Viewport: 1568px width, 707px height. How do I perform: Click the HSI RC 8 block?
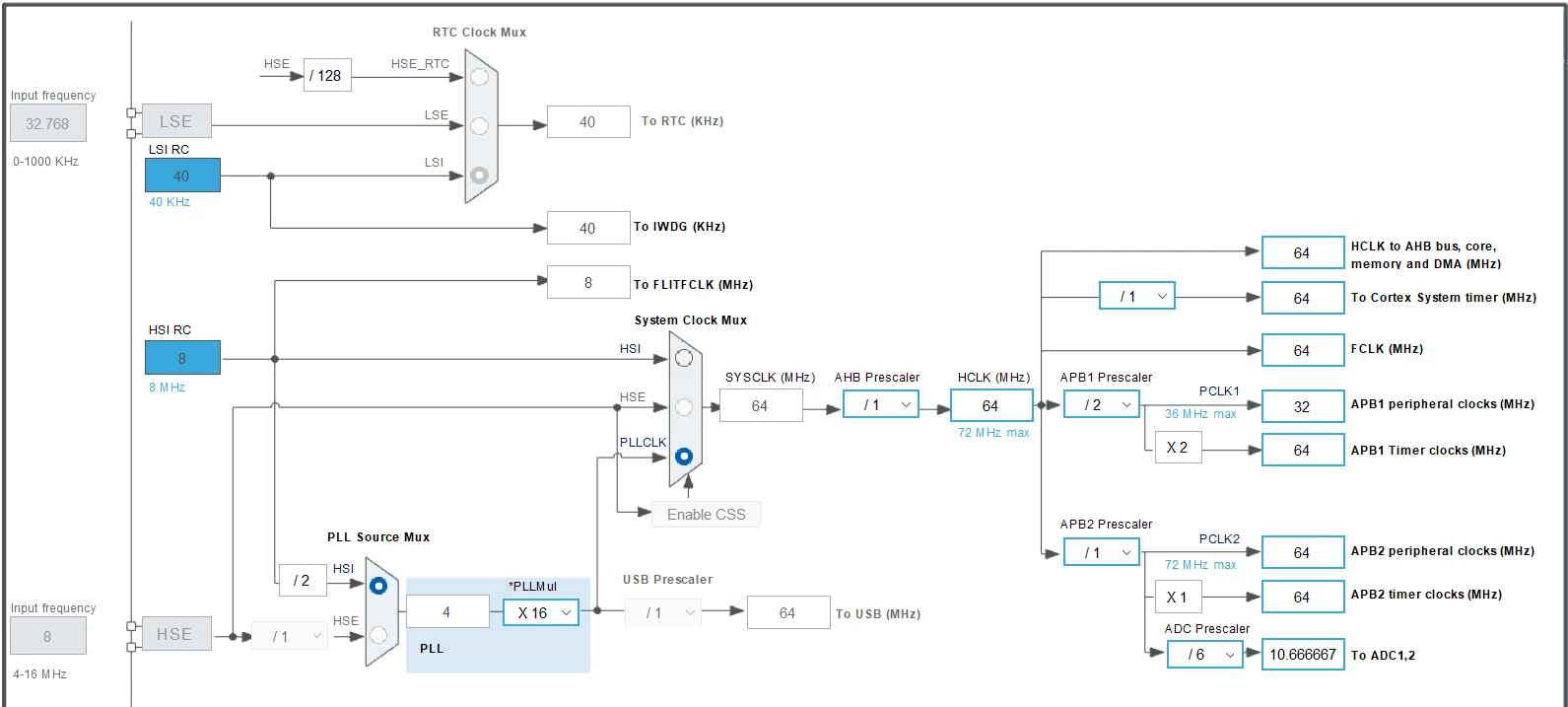(x=182, y=358)
